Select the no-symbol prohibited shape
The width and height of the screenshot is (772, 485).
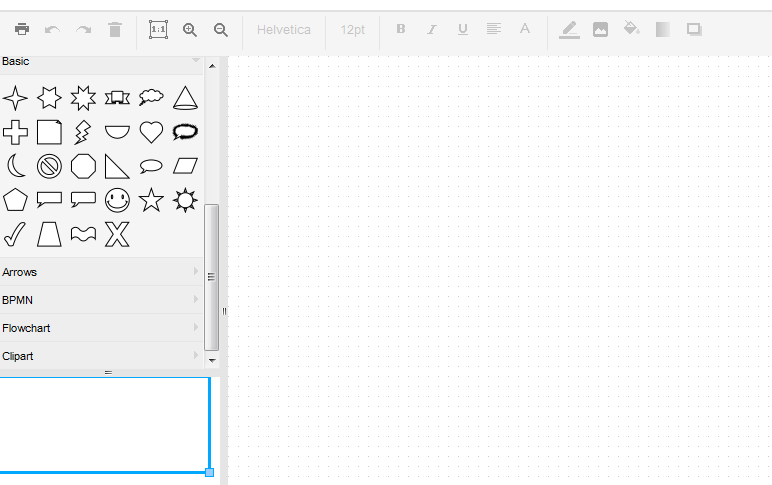click(49, 166)
